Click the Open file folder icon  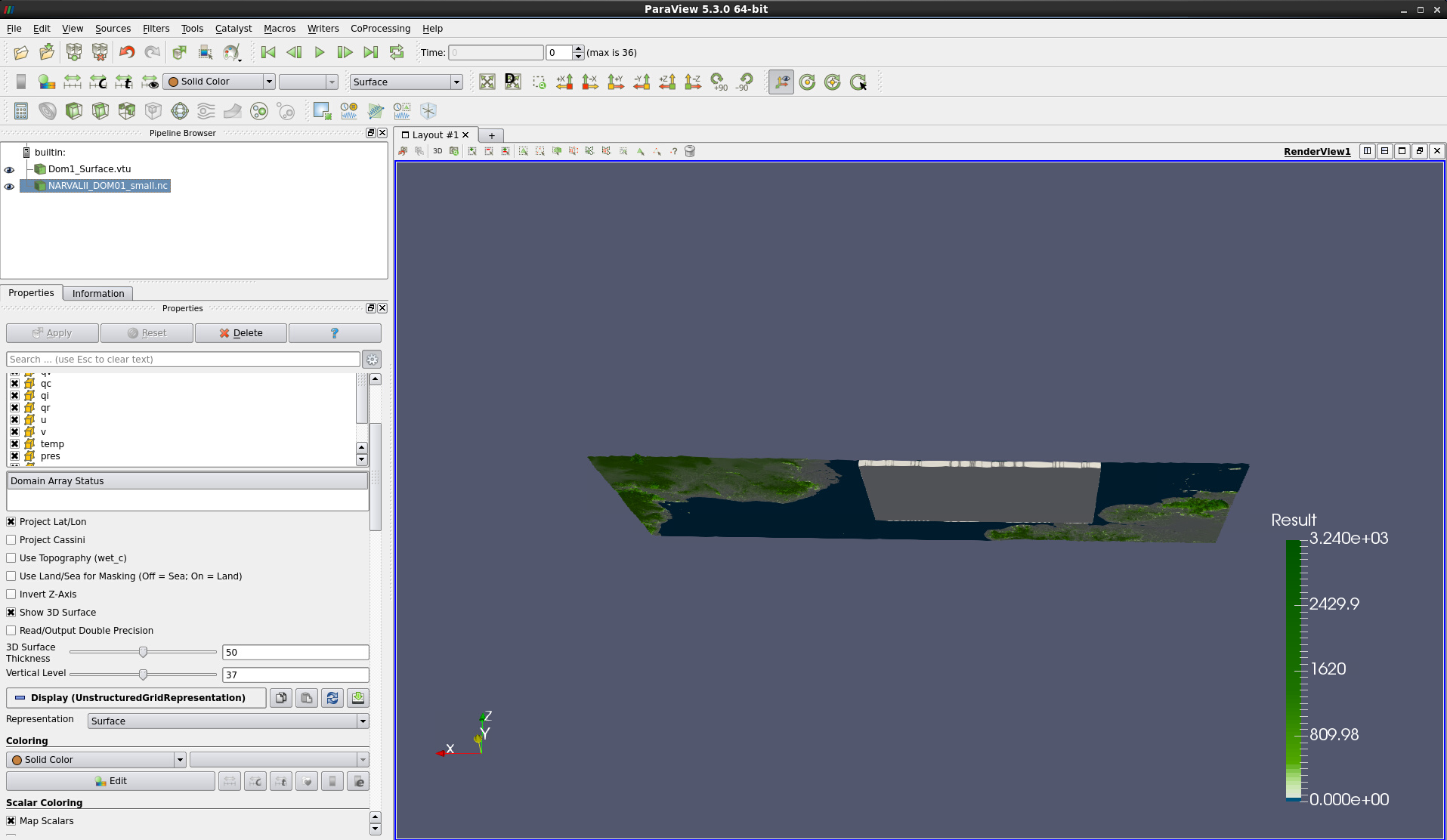(21, 53)
